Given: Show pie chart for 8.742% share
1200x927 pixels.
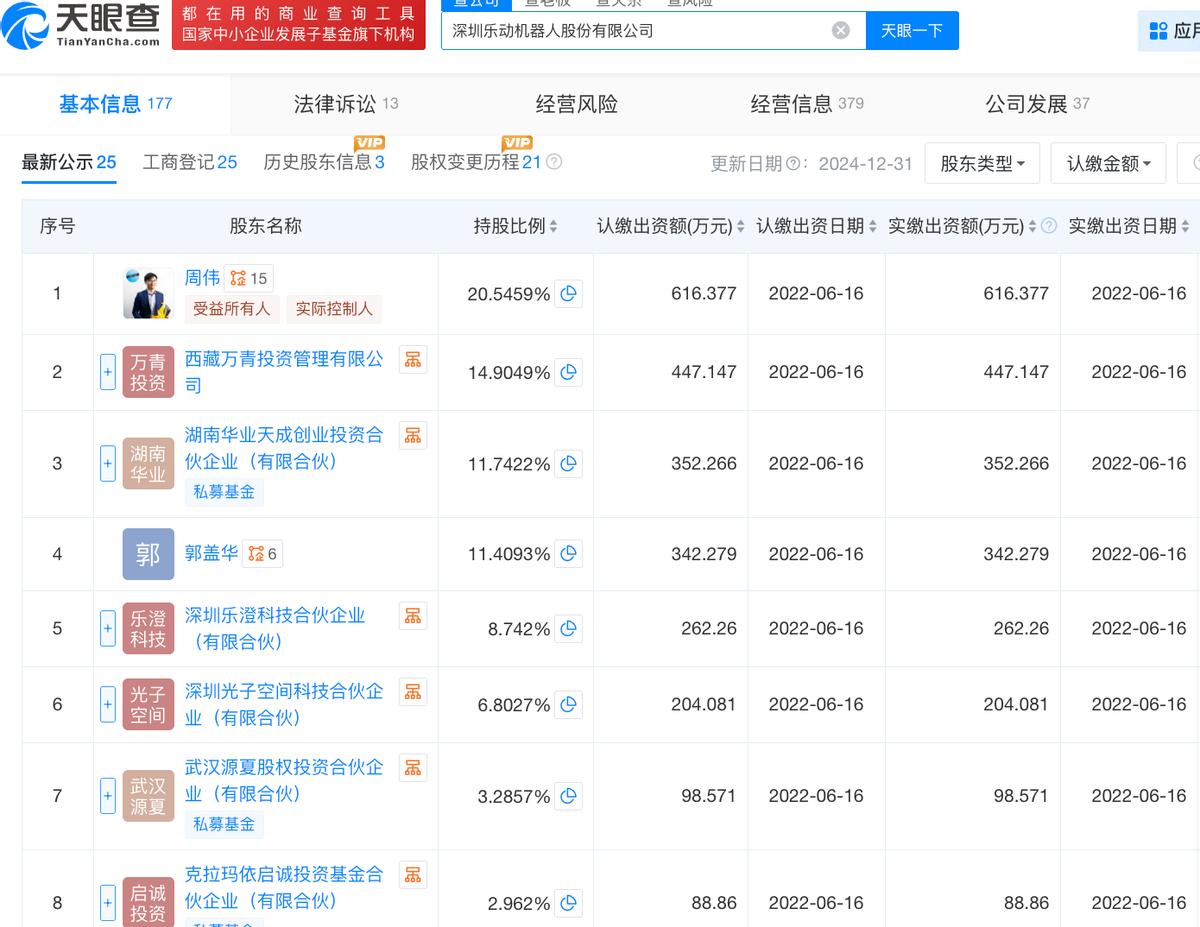Looking at the screenshot, I should 569,629.
